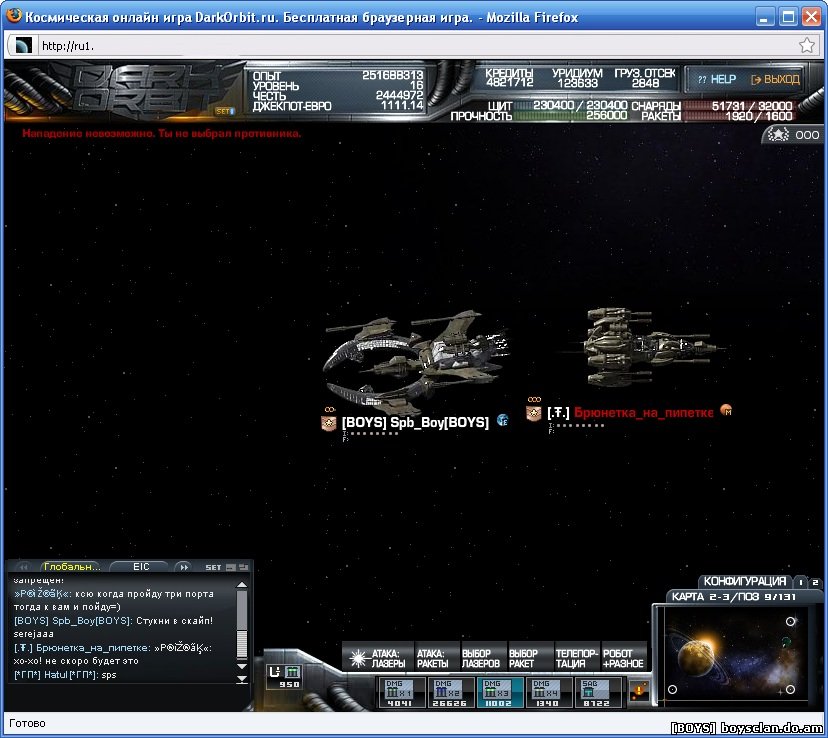
Task: Click the КРЕДИТЫ value 4821712
Action: 510,83
